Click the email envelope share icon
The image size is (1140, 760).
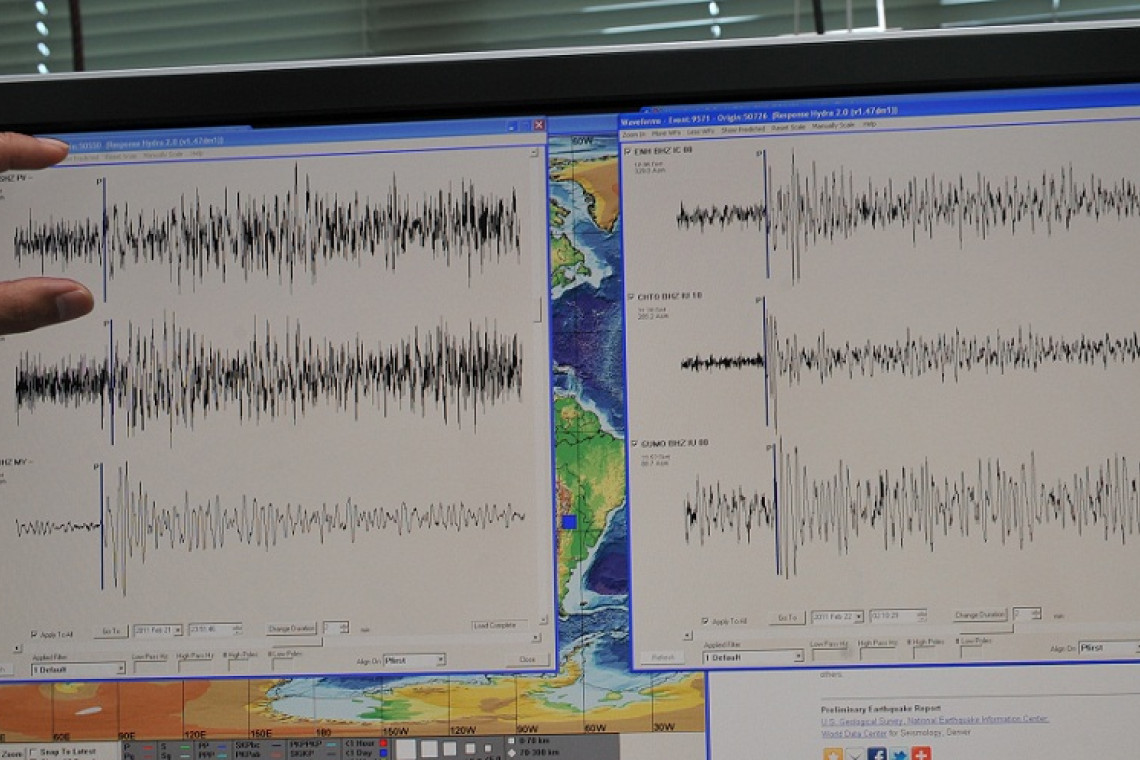coord(855,754)
